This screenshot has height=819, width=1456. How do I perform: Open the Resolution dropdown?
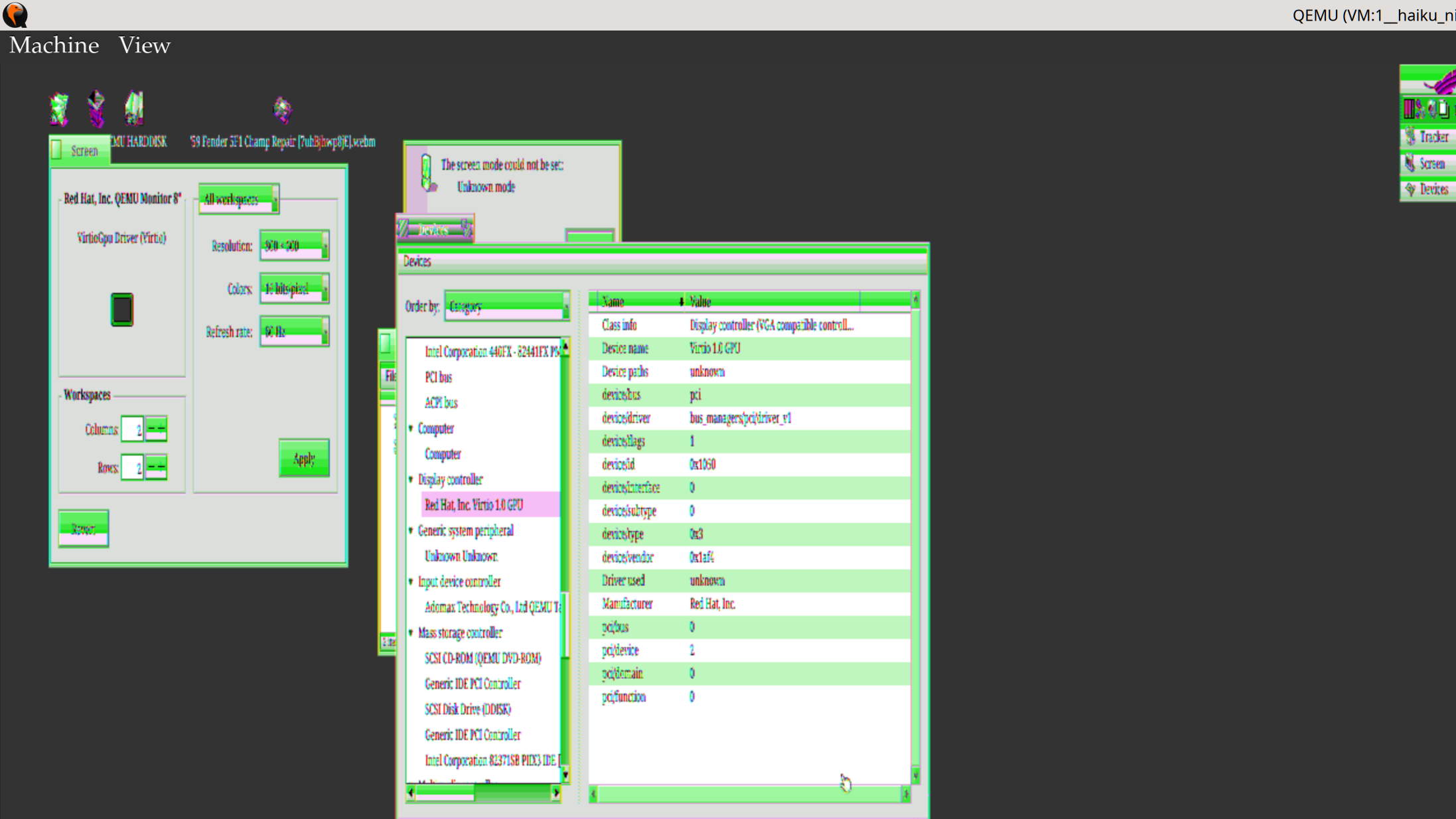click(295, 246)
